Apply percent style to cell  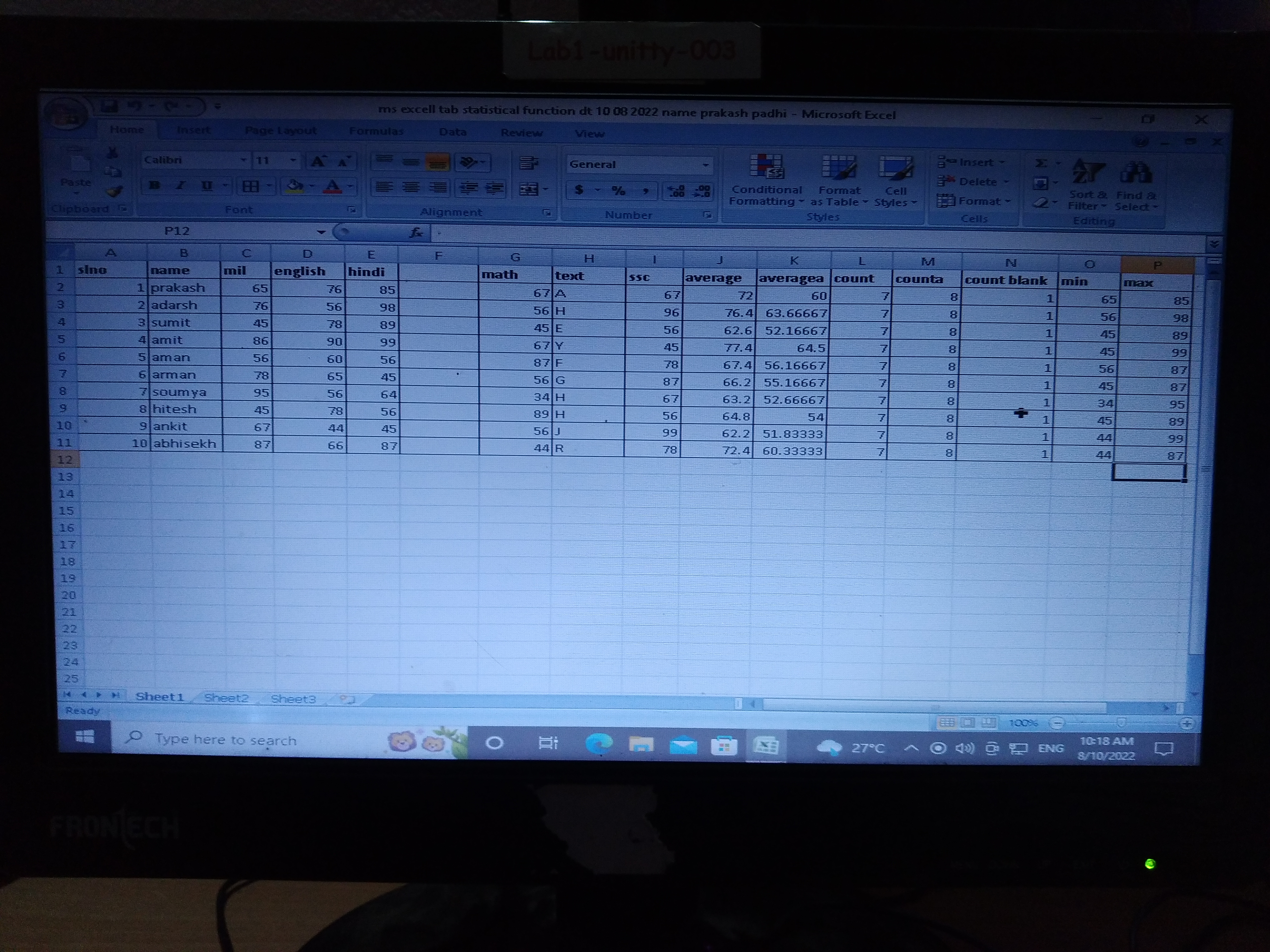point(618,190)
